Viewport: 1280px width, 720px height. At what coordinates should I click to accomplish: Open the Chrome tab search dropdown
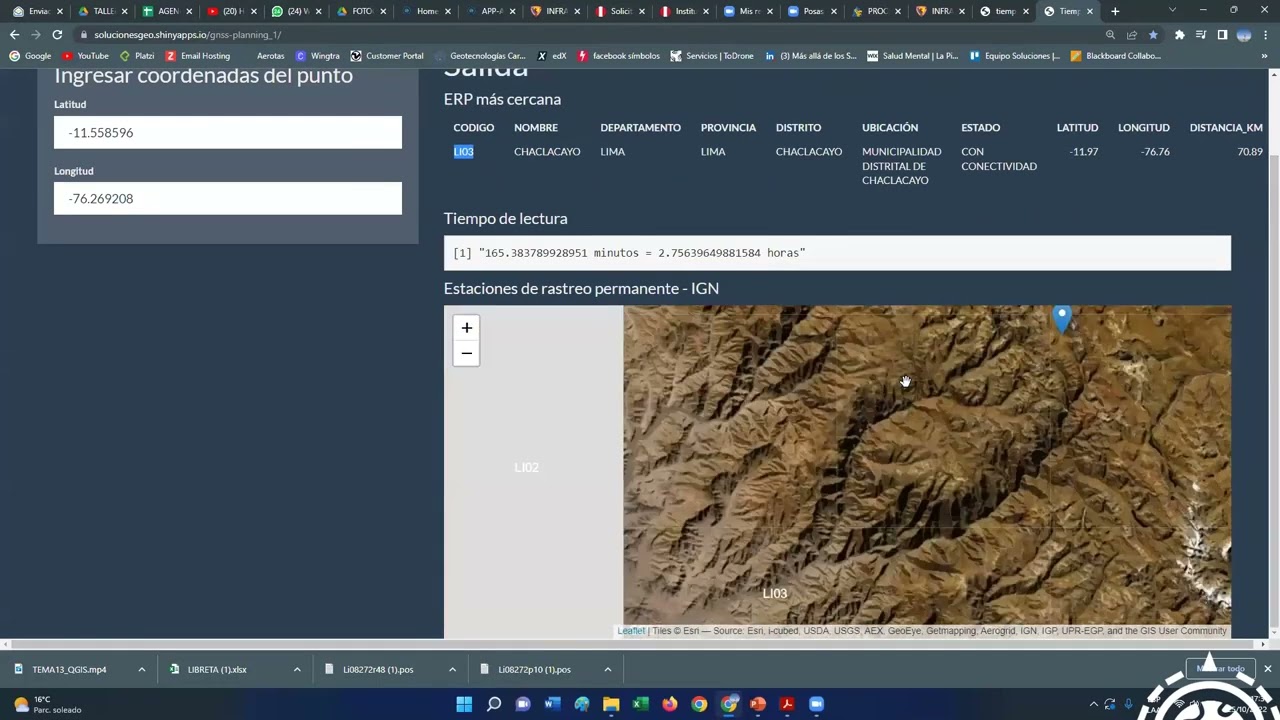coord(1172,11)
